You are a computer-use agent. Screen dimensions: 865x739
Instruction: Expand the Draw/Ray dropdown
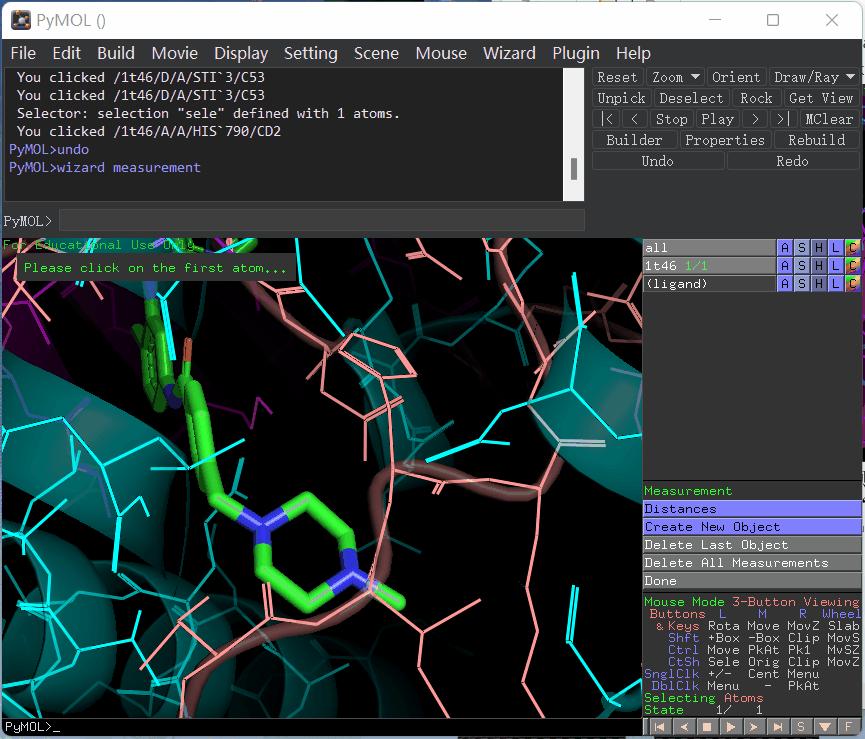coord(814,77)
